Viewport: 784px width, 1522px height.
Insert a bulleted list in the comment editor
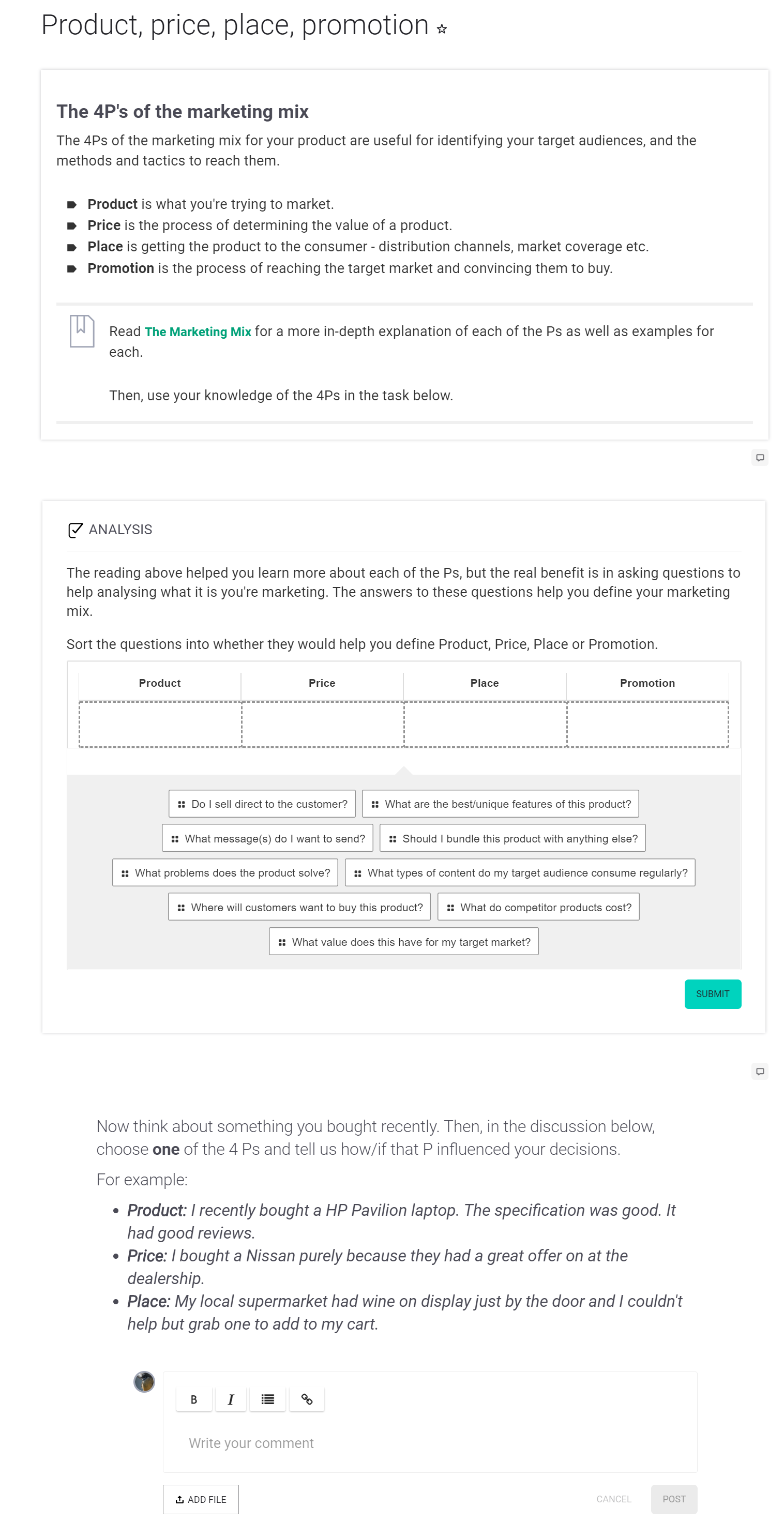point(268,1398)
